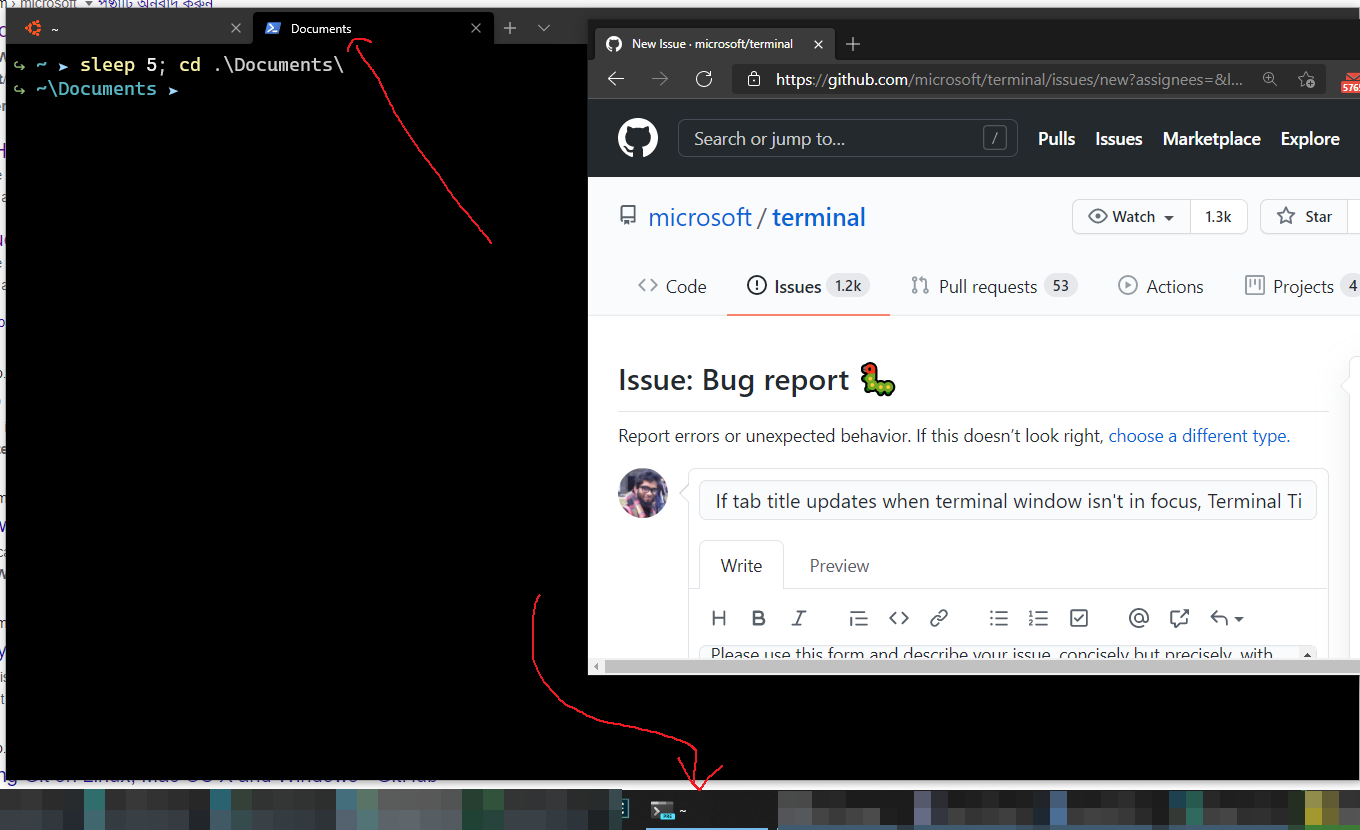Click the user avatar beside issue form
Screen dimensions: 1360x830
point(643,493)
